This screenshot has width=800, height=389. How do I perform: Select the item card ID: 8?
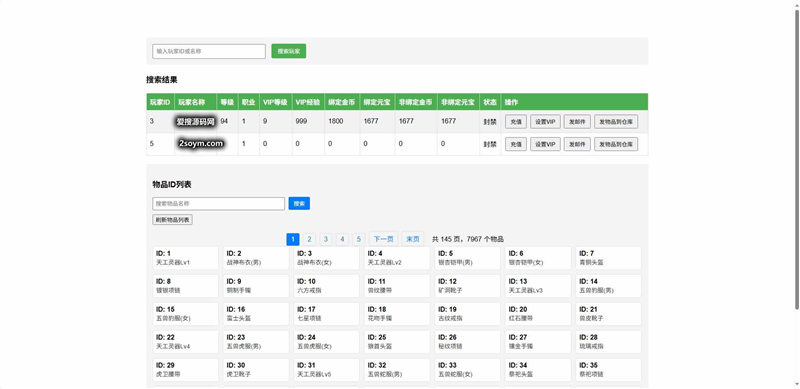(185, 286)
